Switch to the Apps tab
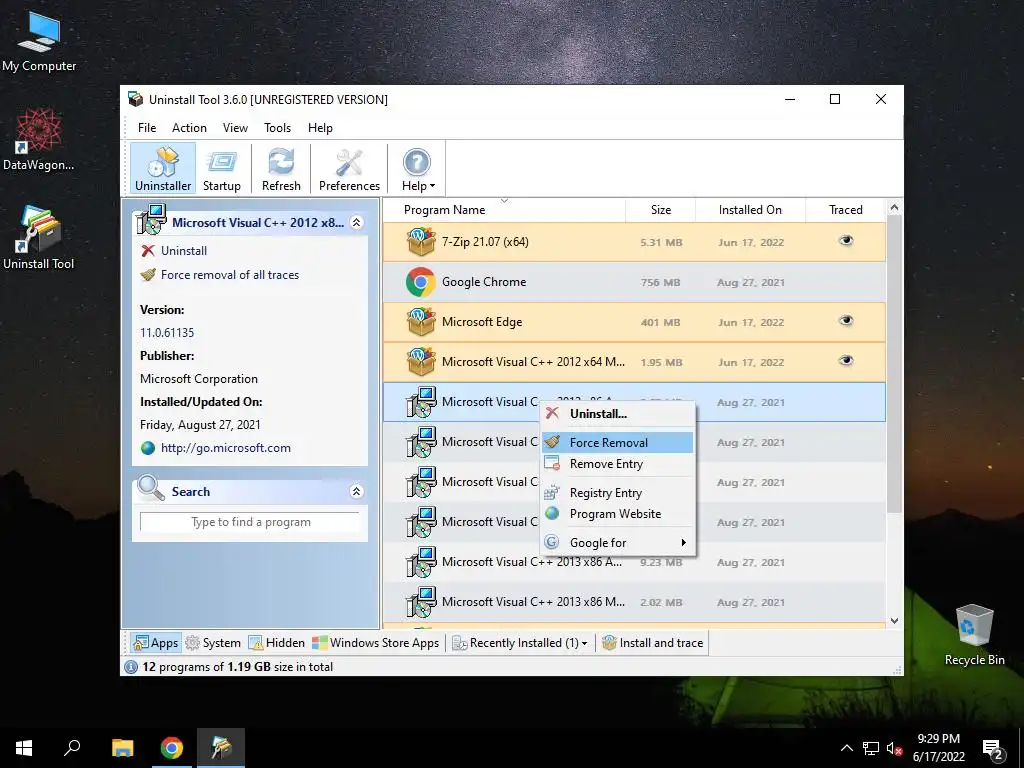Screen dimensions: 1024x768 [155, 643]
